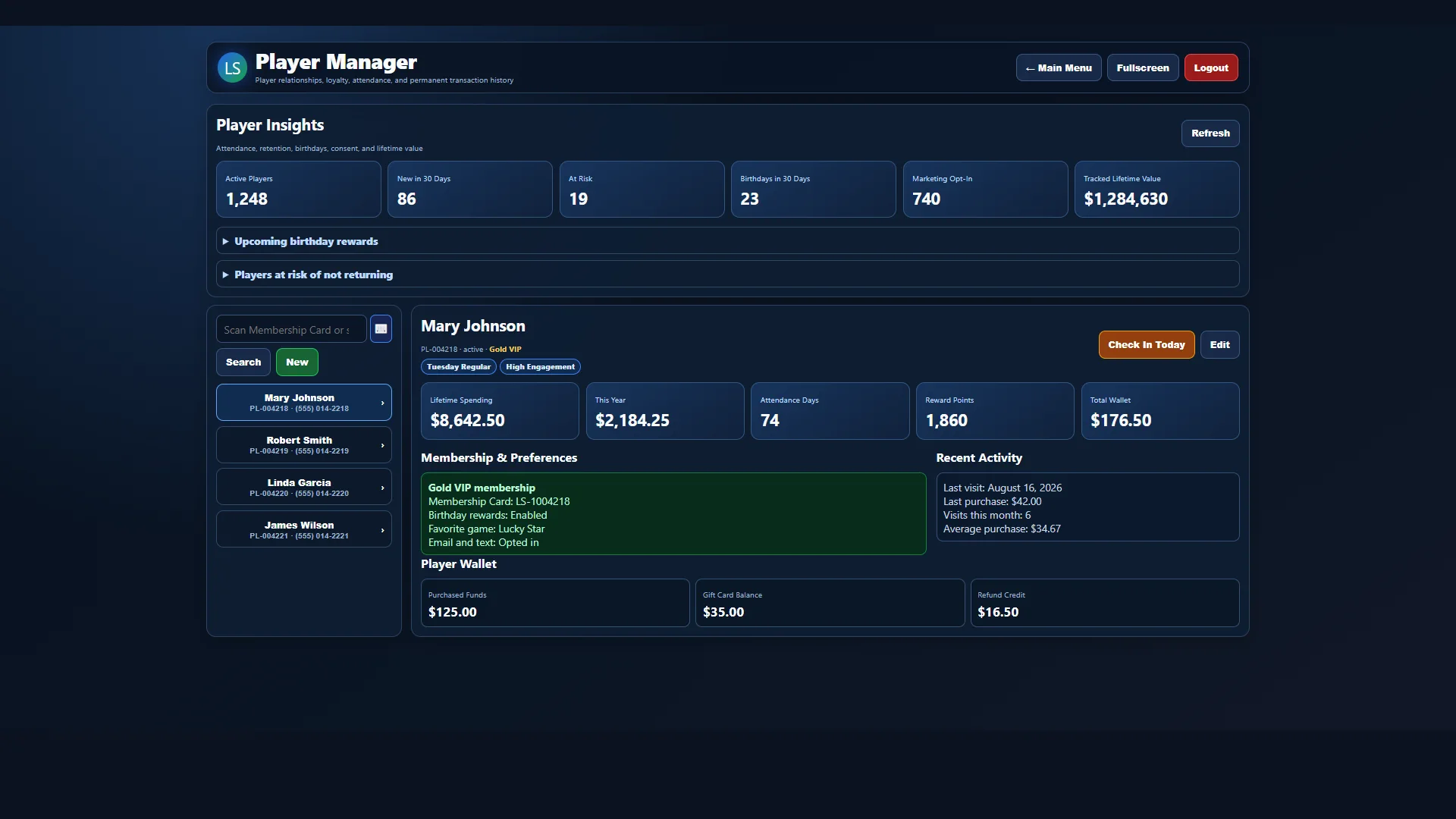
Task: Log out with the Logout button
Action: tap(1211, 67)
